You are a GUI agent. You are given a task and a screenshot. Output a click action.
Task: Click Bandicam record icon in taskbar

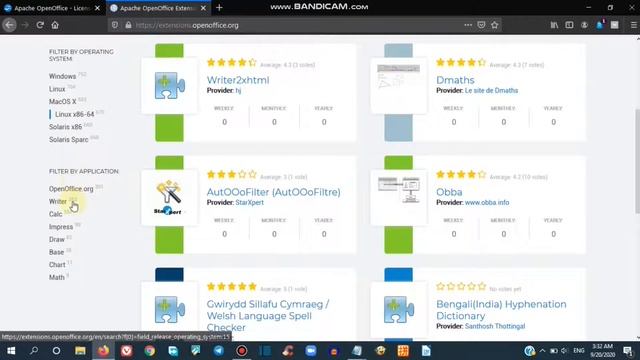(x=242, y=351)
